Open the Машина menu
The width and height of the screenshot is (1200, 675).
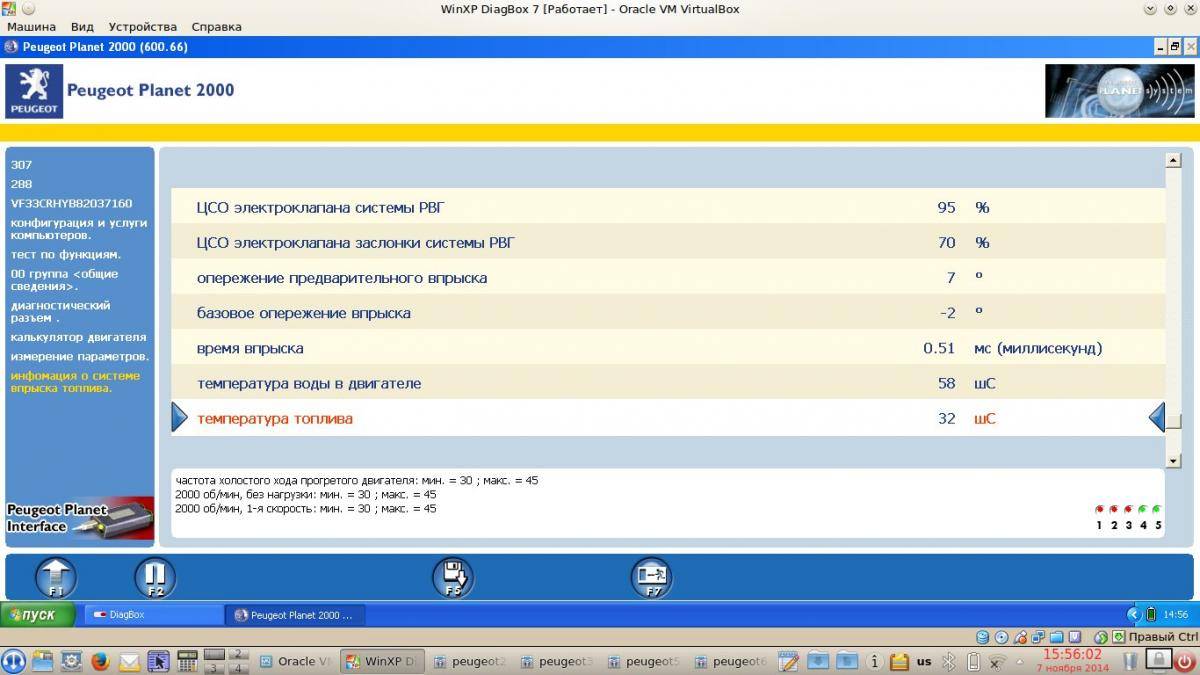coord(32,27)
